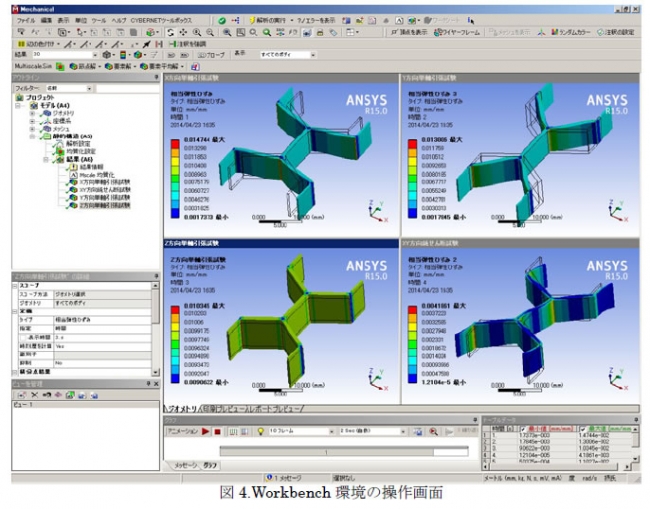Click the red maximum legend color swatch in Z方向 view
This screenshot has height=509, width=650.
(175, 310)
